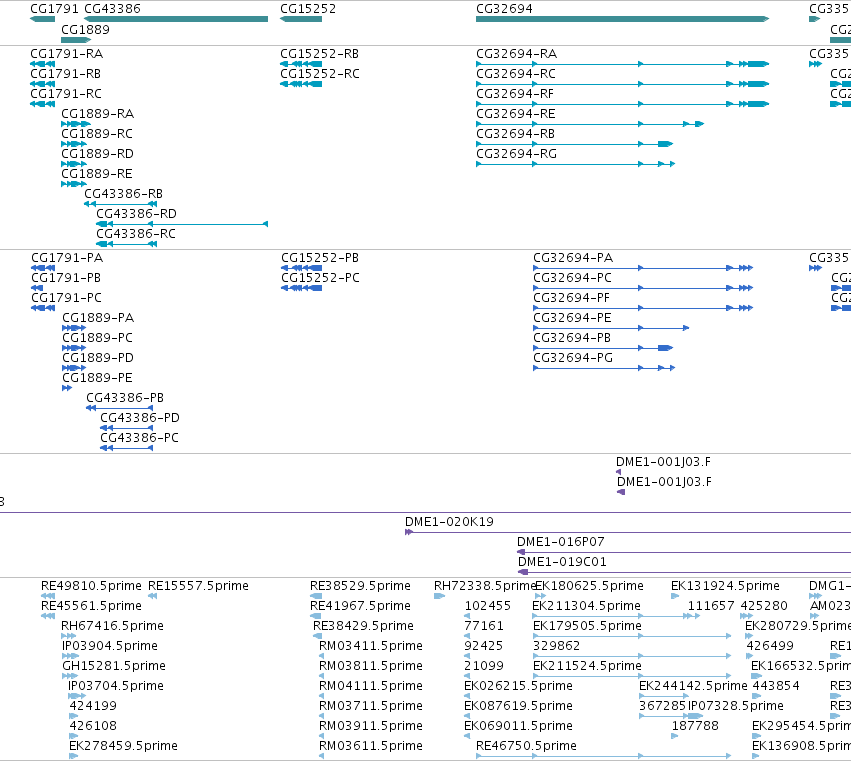Select EST RH72338.5prime
The height and width of the screenshot is (761, 851).
pyautogui.click(x=485, y=586)
